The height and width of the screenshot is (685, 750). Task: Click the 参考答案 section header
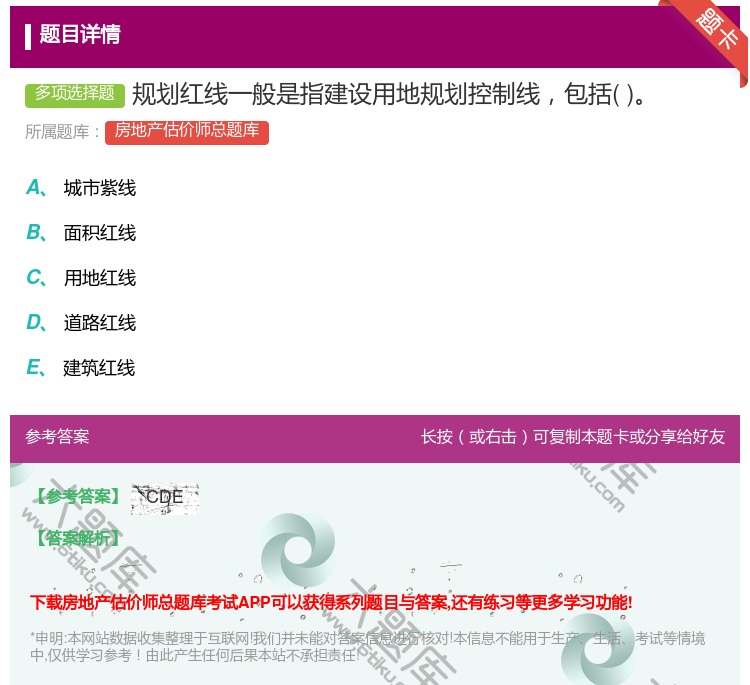click(57, 436)
